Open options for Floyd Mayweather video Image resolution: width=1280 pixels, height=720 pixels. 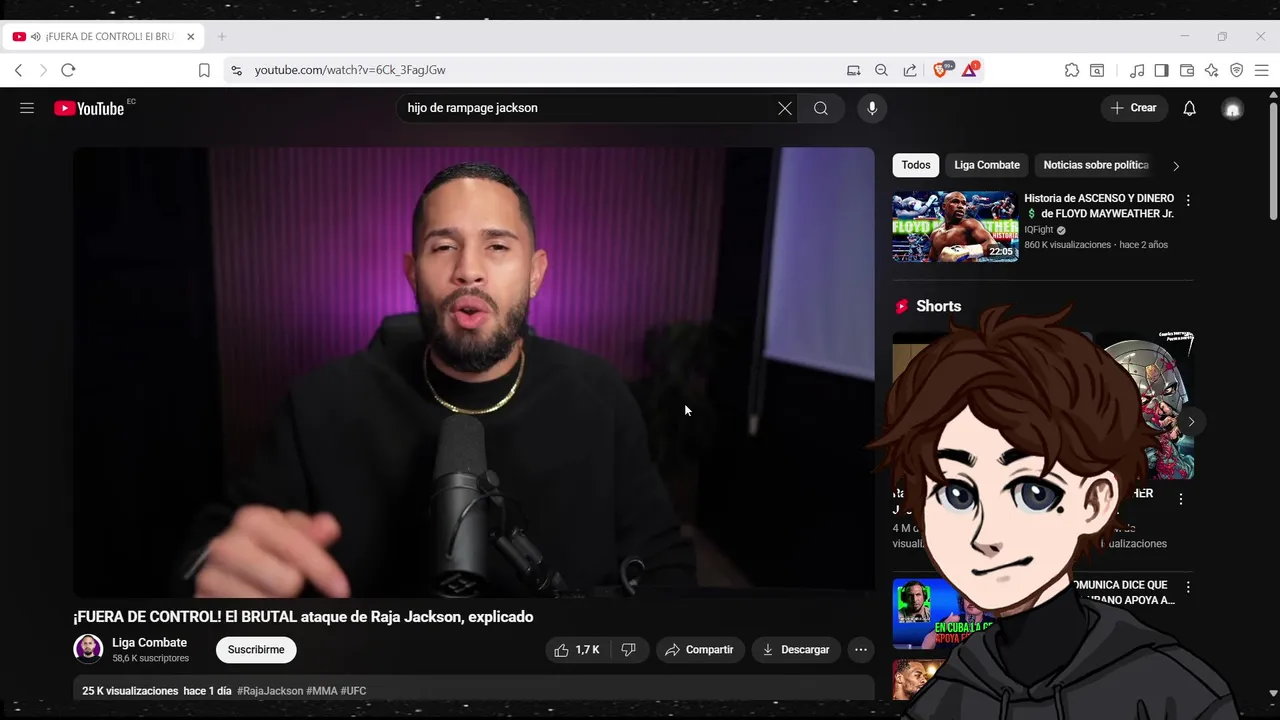pyautogui.click(x=1188, y=201)
